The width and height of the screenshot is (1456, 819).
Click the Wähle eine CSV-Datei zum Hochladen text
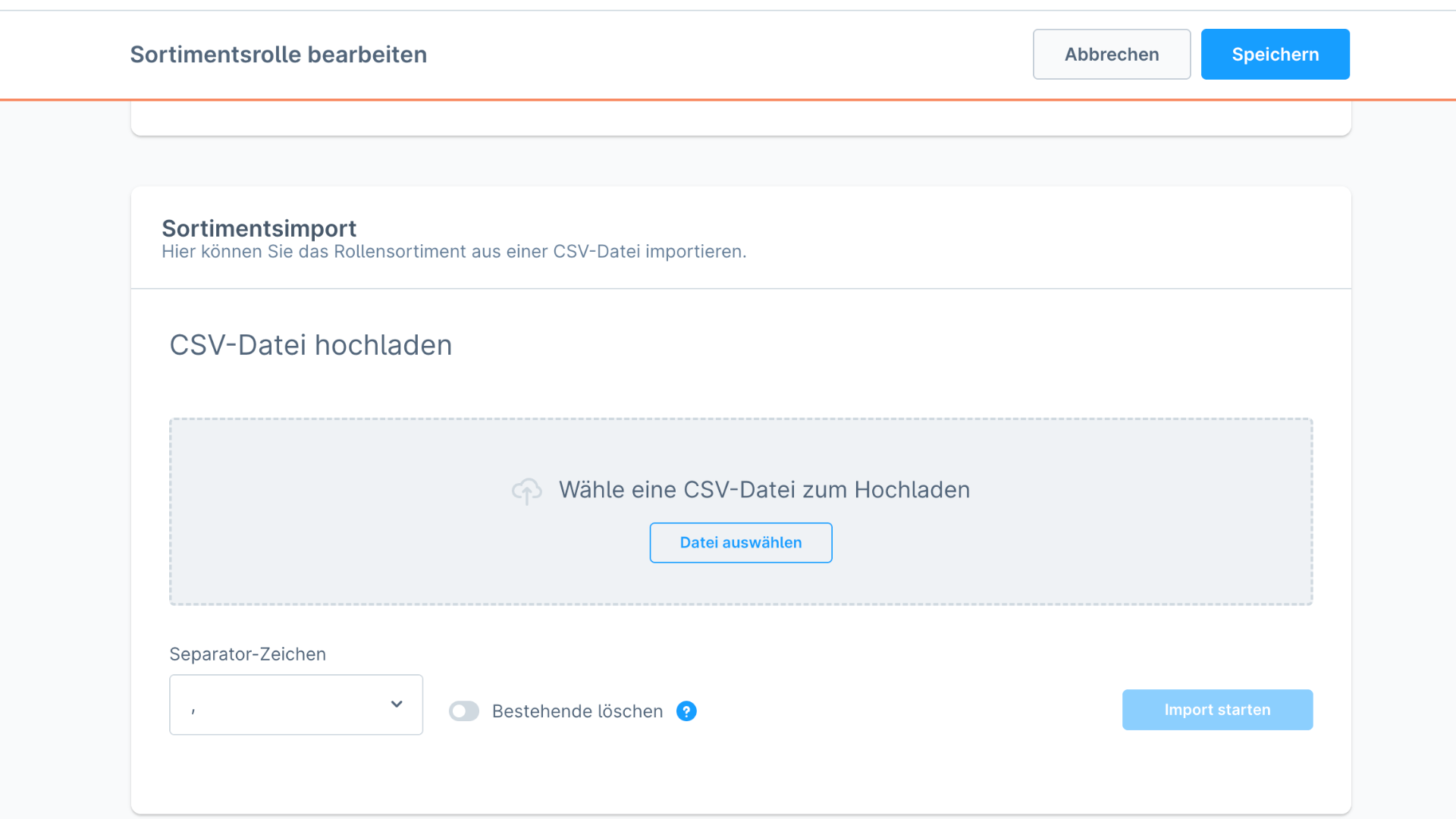pyautogui.click(x=764, y=490)
